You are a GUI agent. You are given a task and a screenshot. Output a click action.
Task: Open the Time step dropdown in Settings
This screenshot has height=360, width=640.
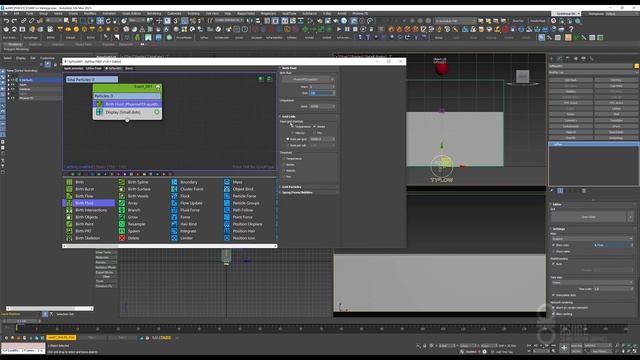591,282
